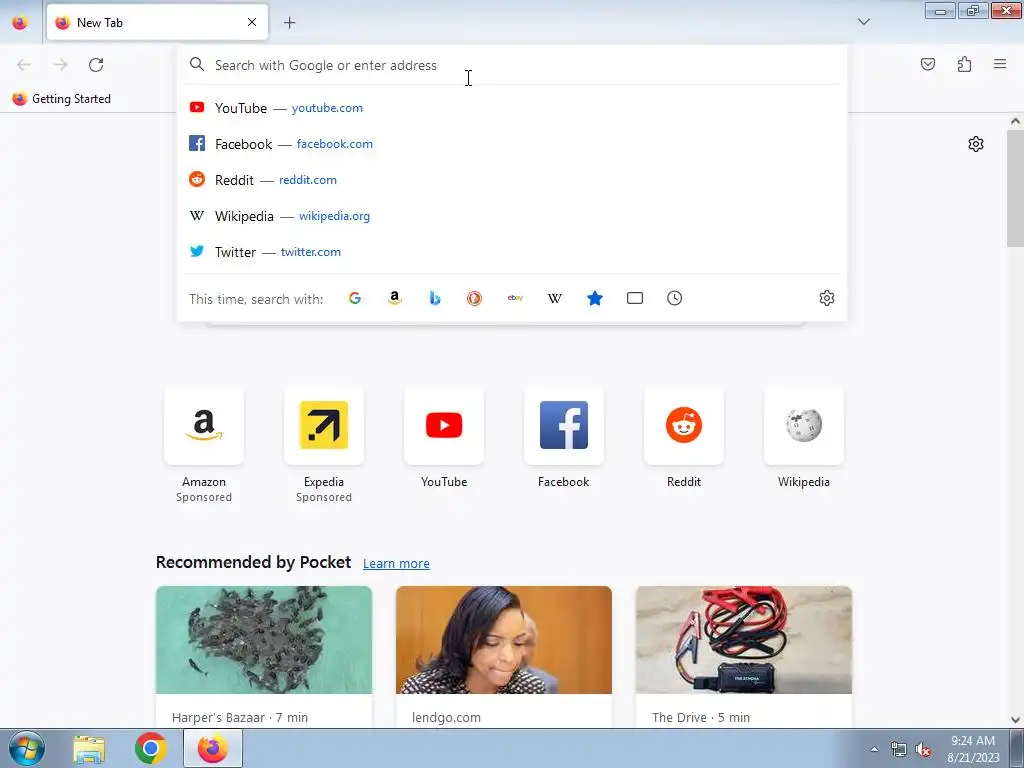Search this time with Amazon
Viewport: 1024px width, 768px height.
[394, 298]
